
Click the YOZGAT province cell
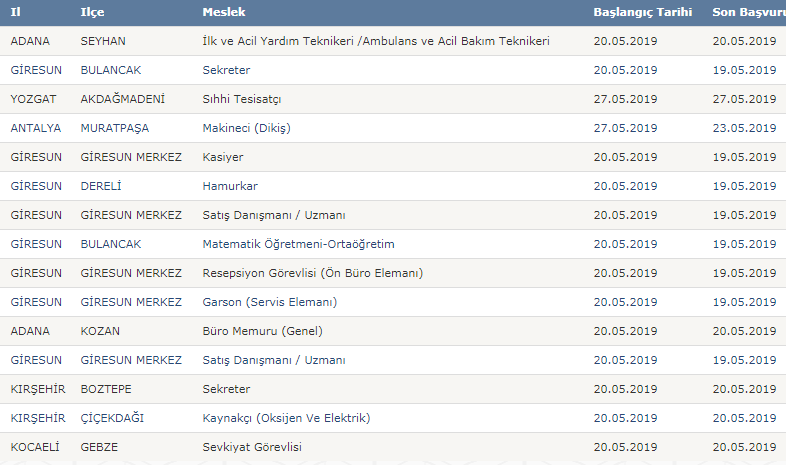point(33,99)
